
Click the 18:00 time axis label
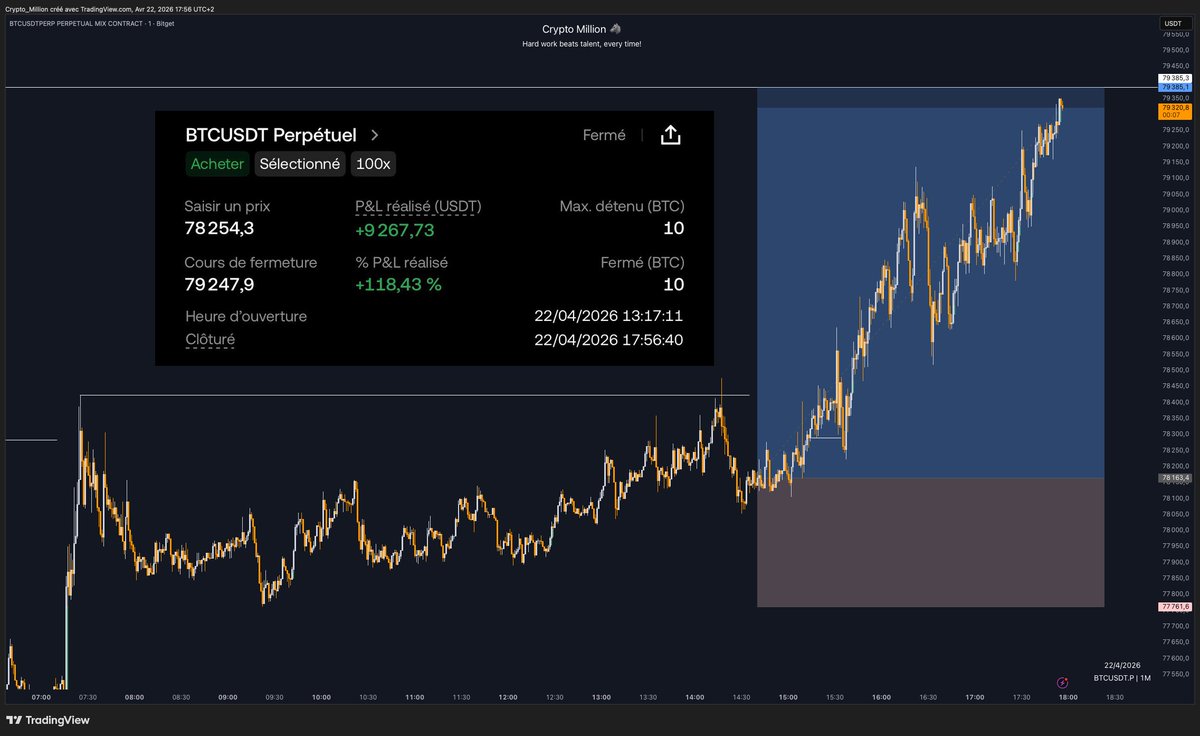click(1068, 698)
